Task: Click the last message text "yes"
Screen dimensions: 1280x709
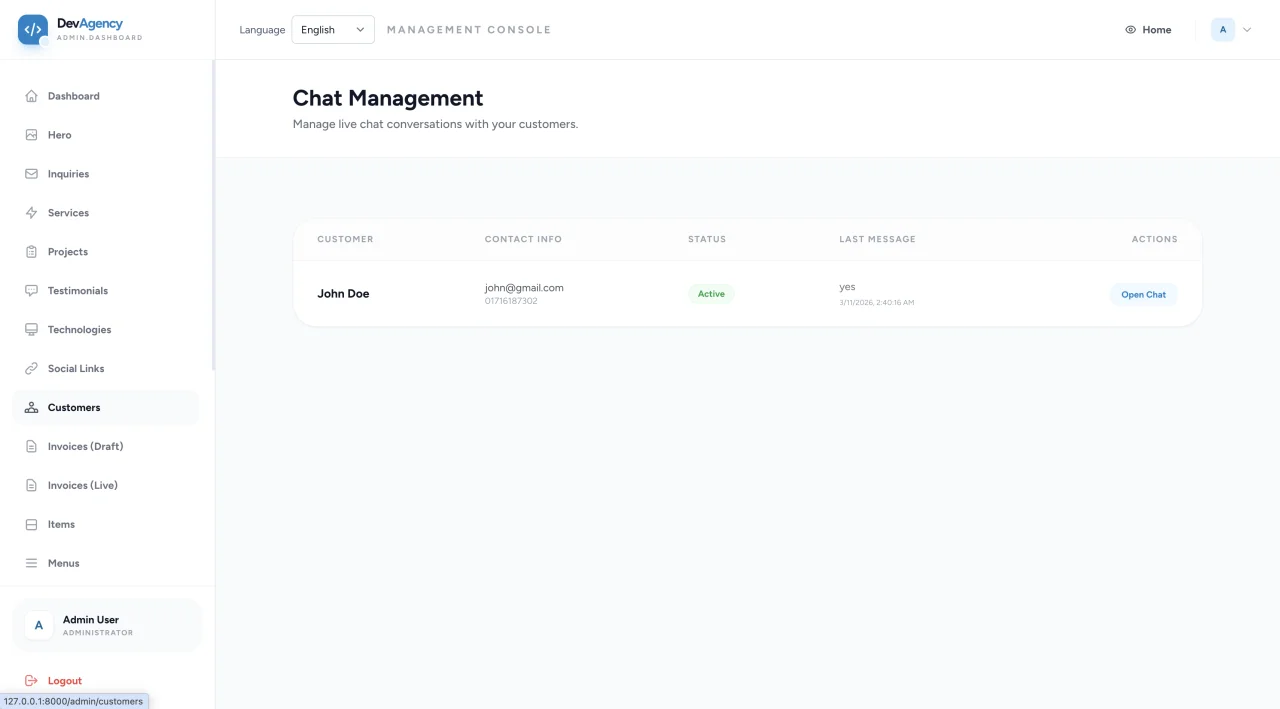Action: (847, 287)
